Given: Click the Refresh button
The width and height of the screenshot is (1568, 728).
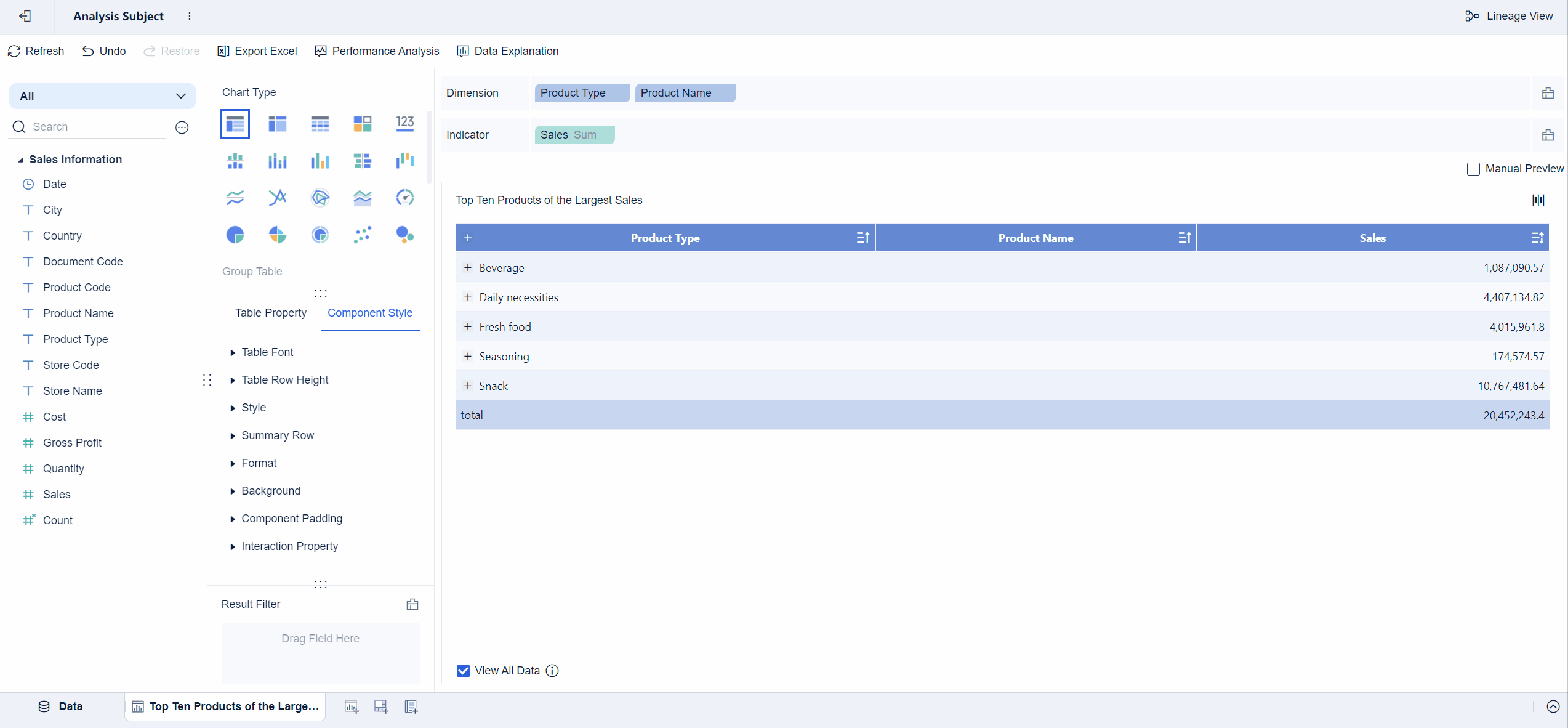Looking at the screenshot, I should [x=36, y=51].
